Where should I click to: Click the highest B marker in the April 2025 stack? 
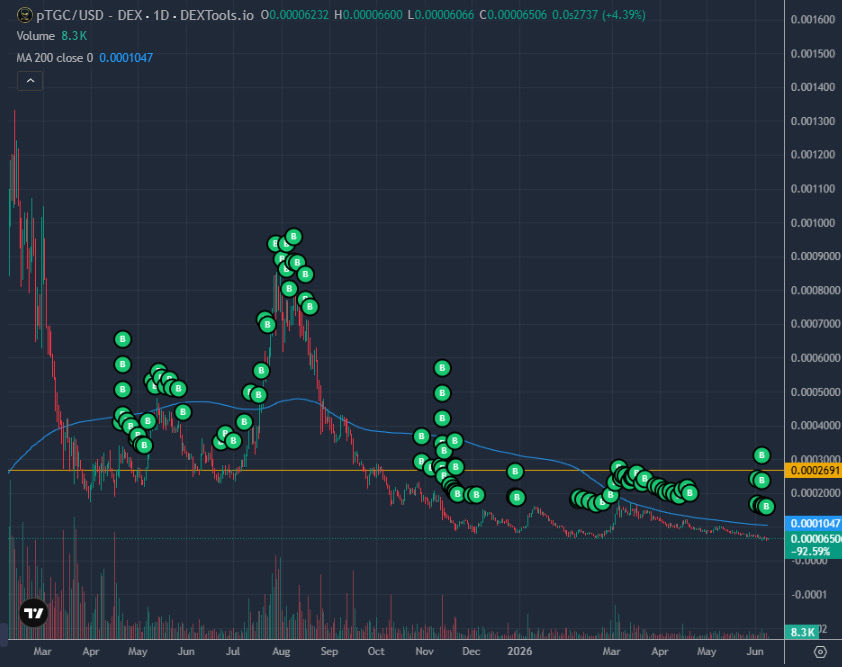pyautogui.click(x=122, y=339)
